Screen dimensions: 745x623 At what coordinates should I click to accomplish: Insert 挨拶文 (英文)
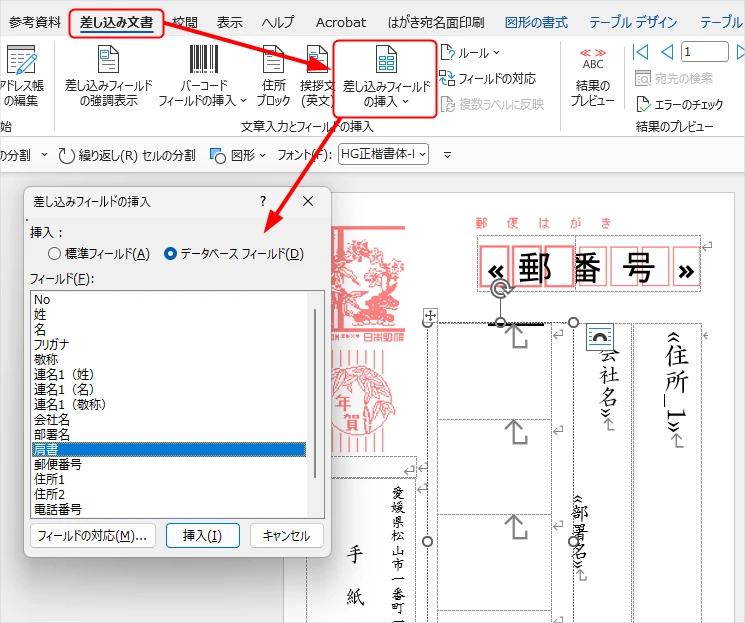point(317,76)
